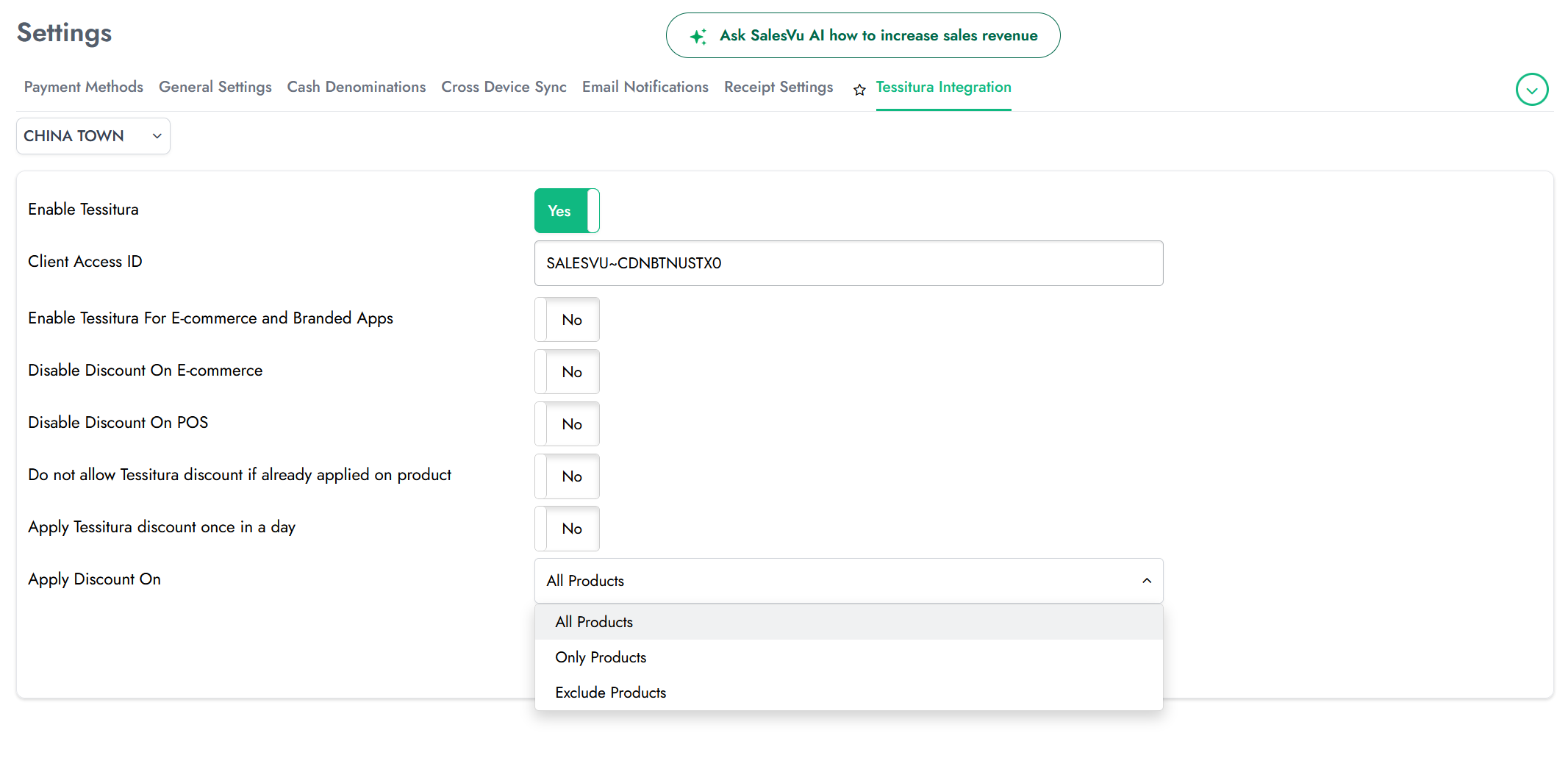Click the Enable Tessitura label
The width and height of the screenshot is (1568, 758).
point(83,210)
